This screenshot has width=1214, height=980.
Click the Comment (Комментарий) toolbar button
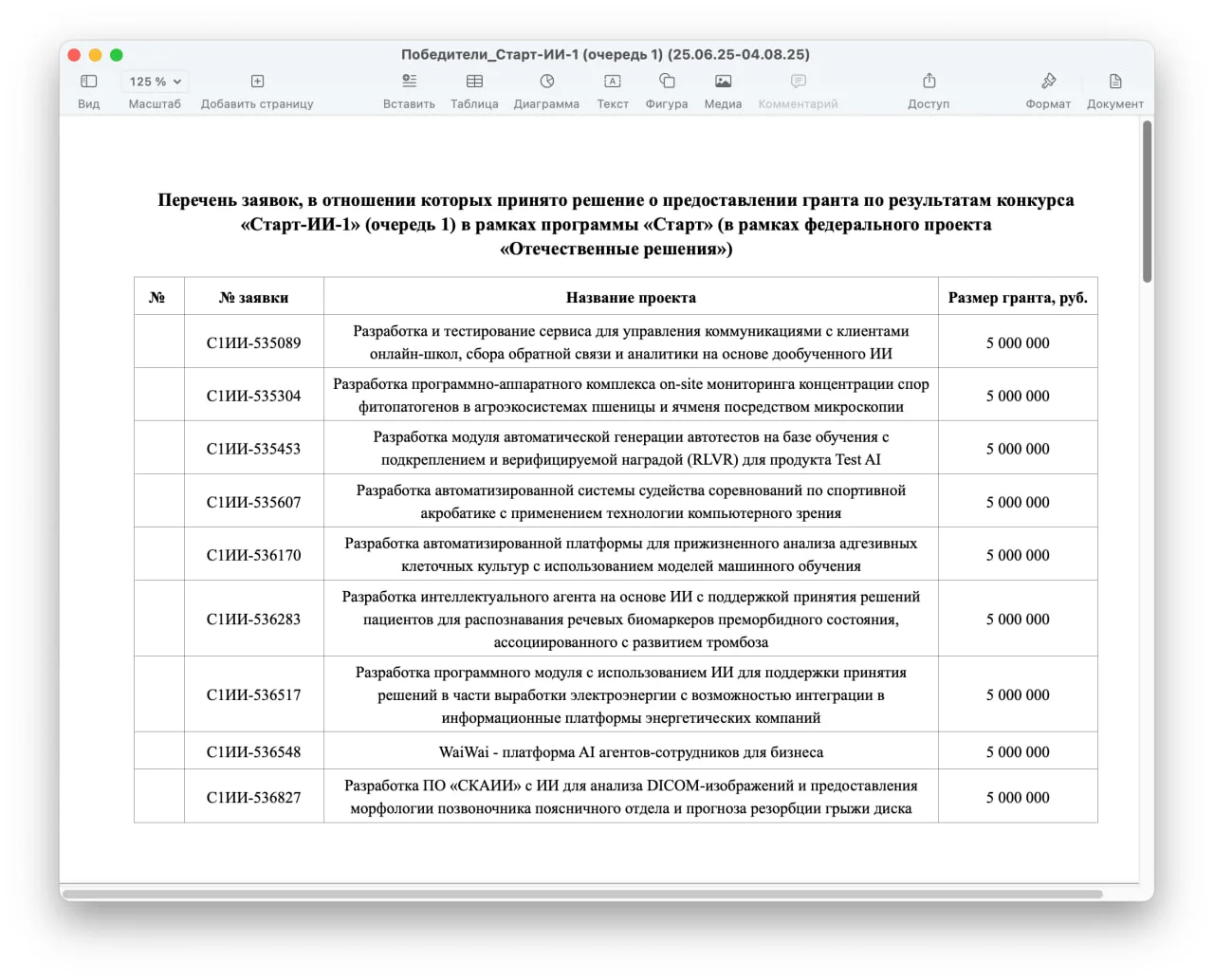798,82
